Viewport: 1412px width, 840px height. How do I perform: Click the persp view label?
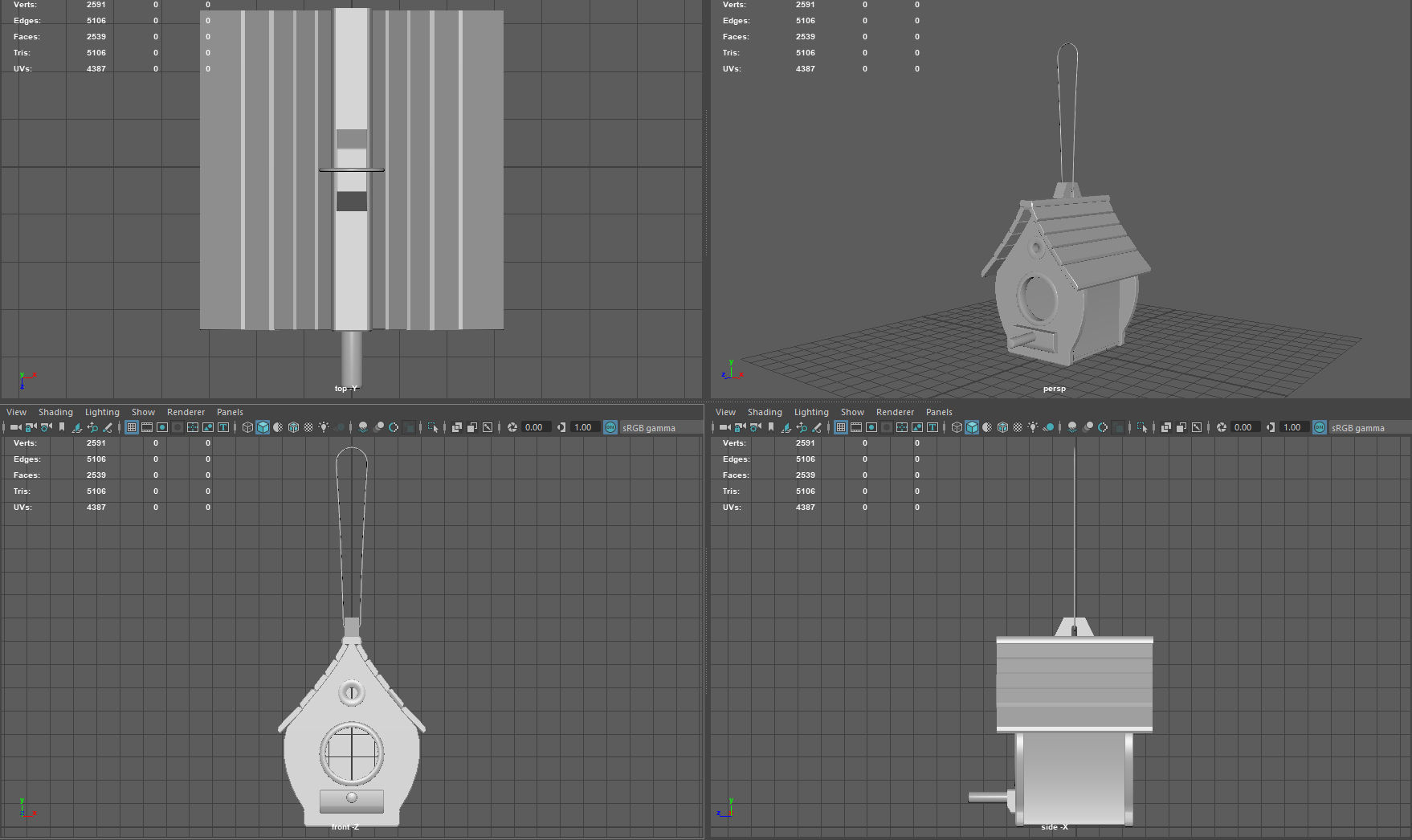[1055, 389]
